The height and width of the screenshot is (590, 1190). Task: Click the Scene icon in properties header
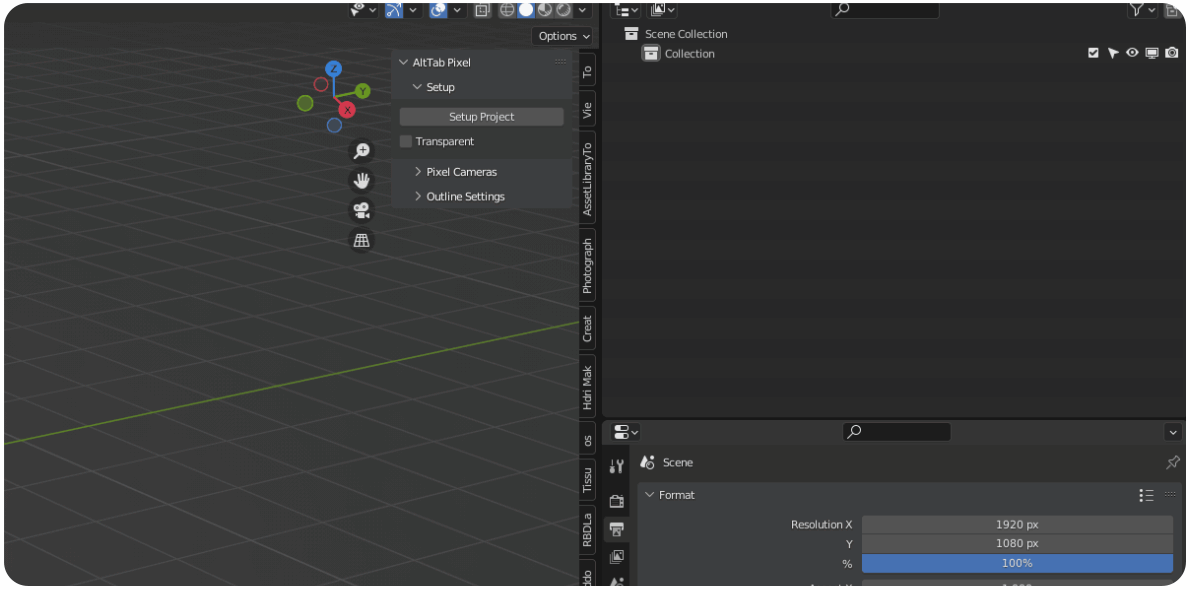click(x=647, y=462)
